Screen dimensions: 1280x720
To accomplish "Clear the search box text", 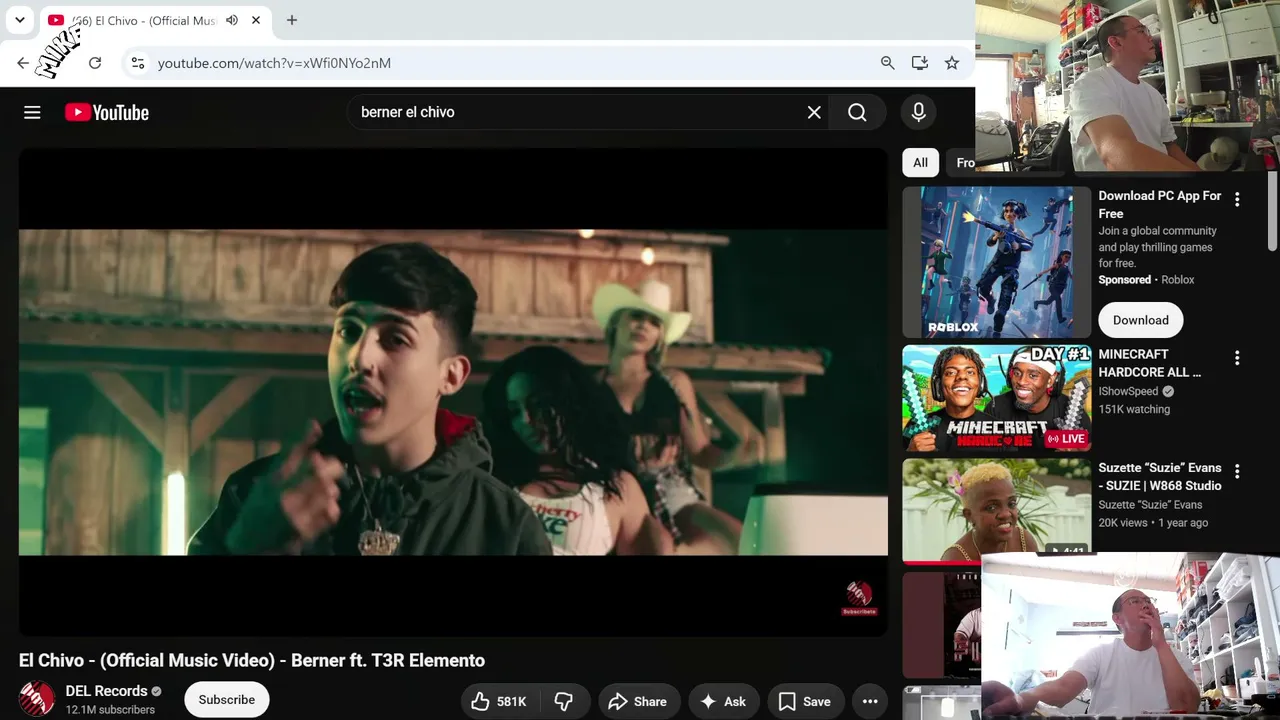I will pos(814,113).
